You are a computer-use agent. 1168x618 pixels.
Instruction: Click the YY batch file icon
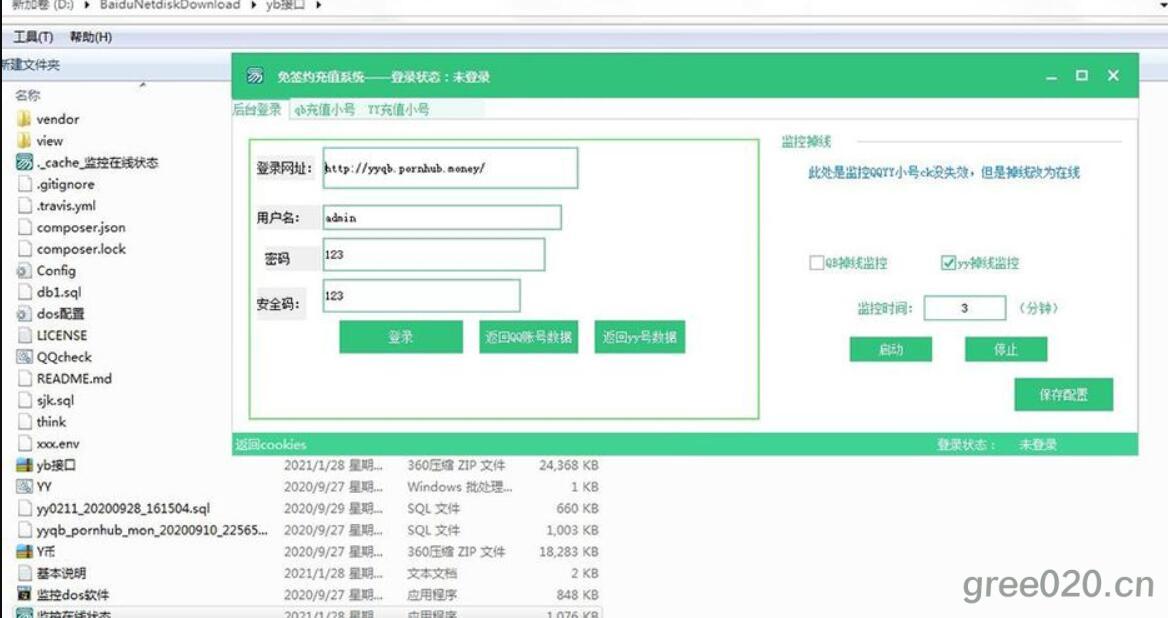[24, 487]
